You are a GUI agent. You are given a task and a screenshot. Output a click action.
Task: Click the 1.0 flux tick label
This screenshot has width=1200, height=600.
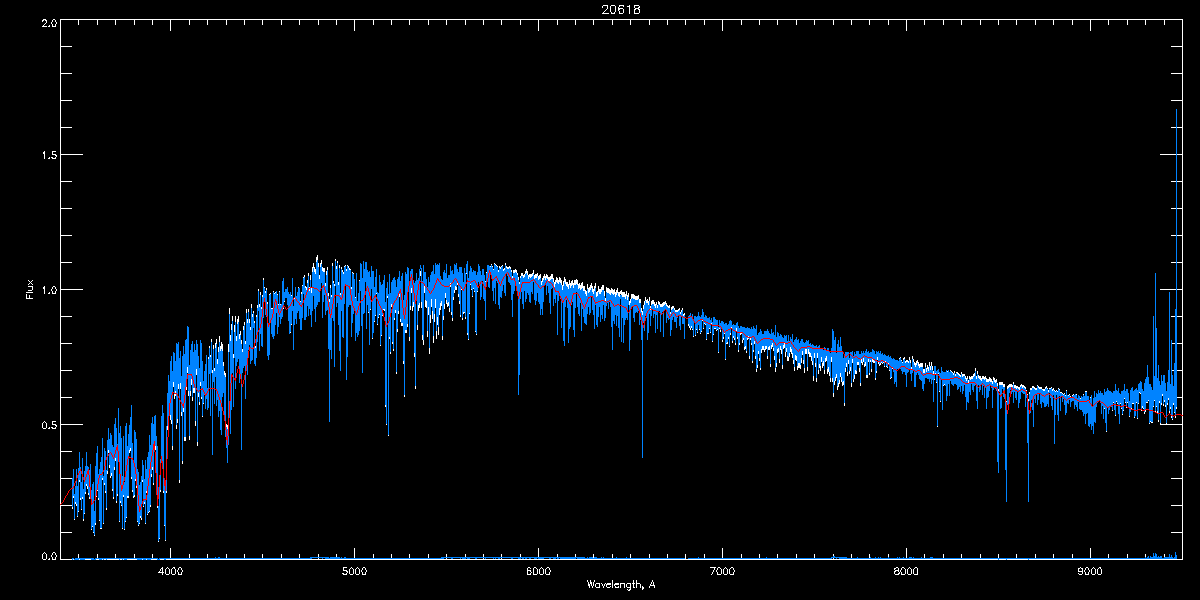[48, 290]
